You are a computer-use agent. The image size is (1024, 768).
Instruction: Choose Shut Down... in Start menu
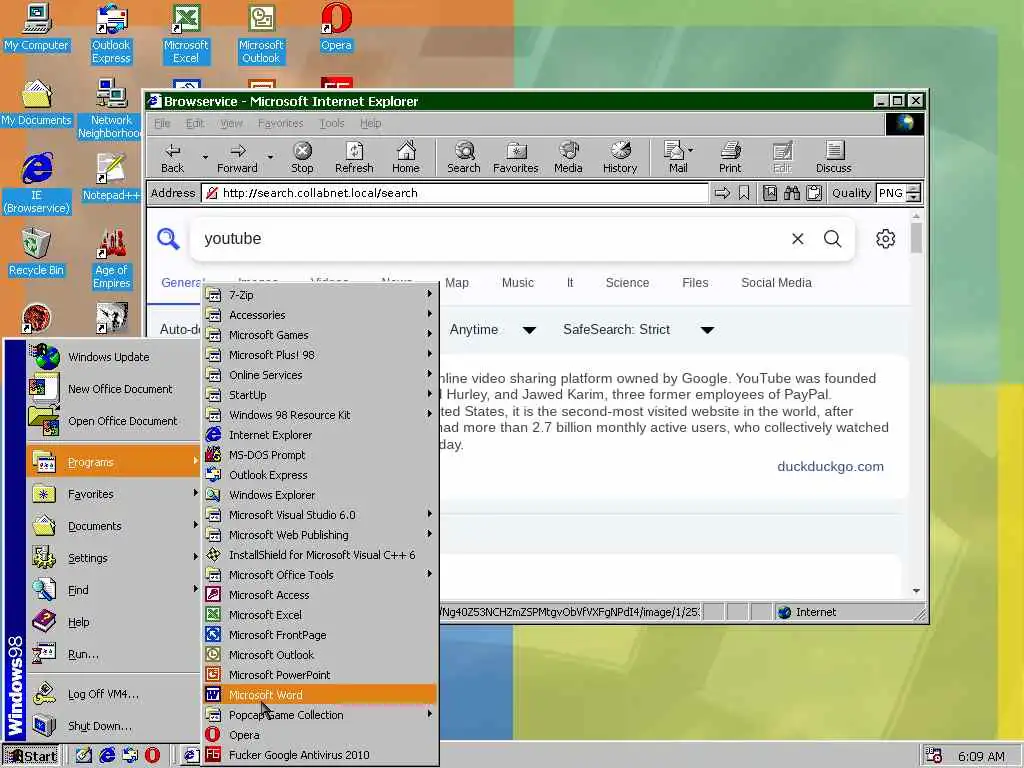pos(113,726)
